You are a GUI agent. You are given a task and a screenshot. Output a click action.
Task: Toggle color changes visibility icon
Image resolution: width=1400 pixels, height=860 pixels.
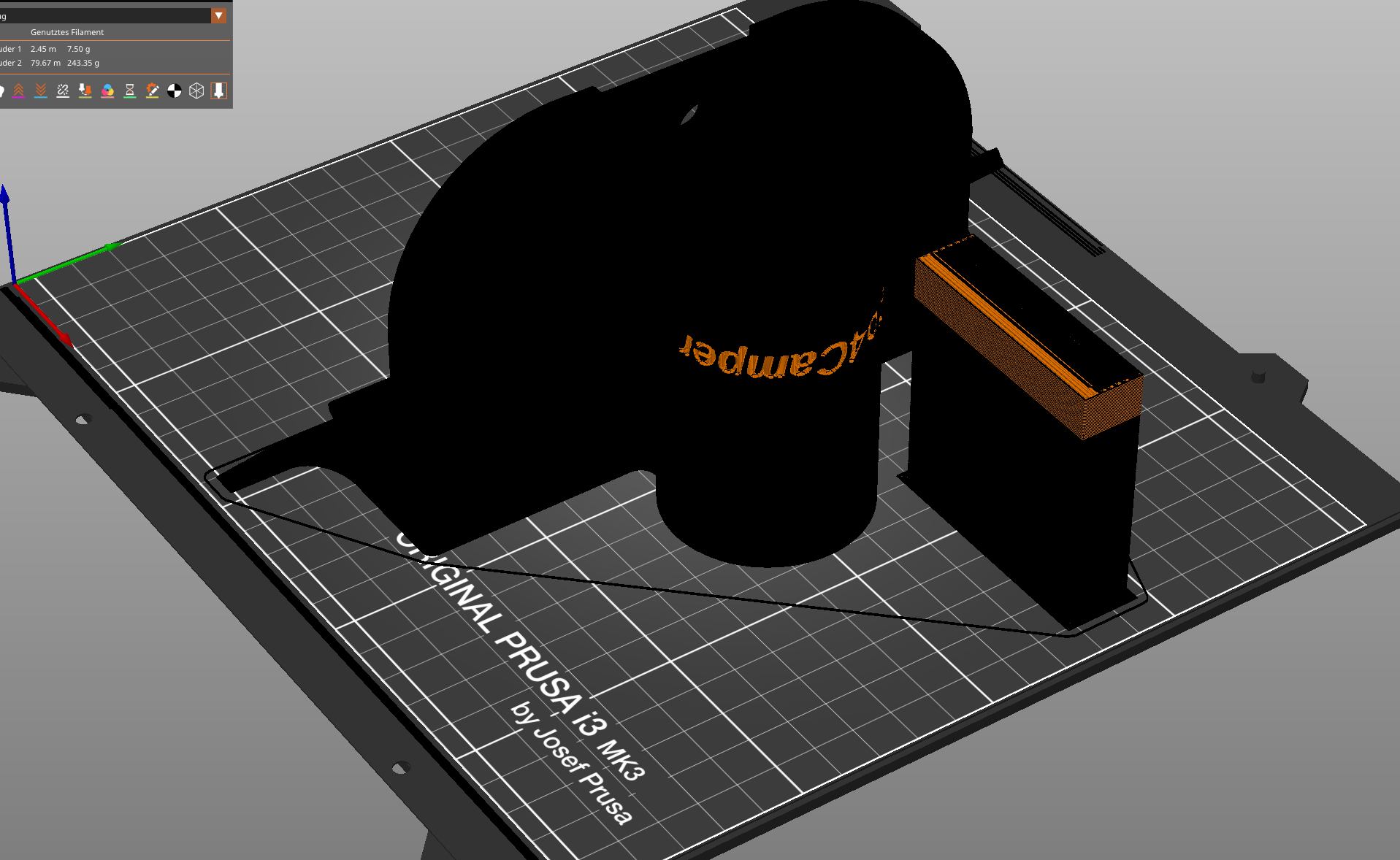point(107,91)
